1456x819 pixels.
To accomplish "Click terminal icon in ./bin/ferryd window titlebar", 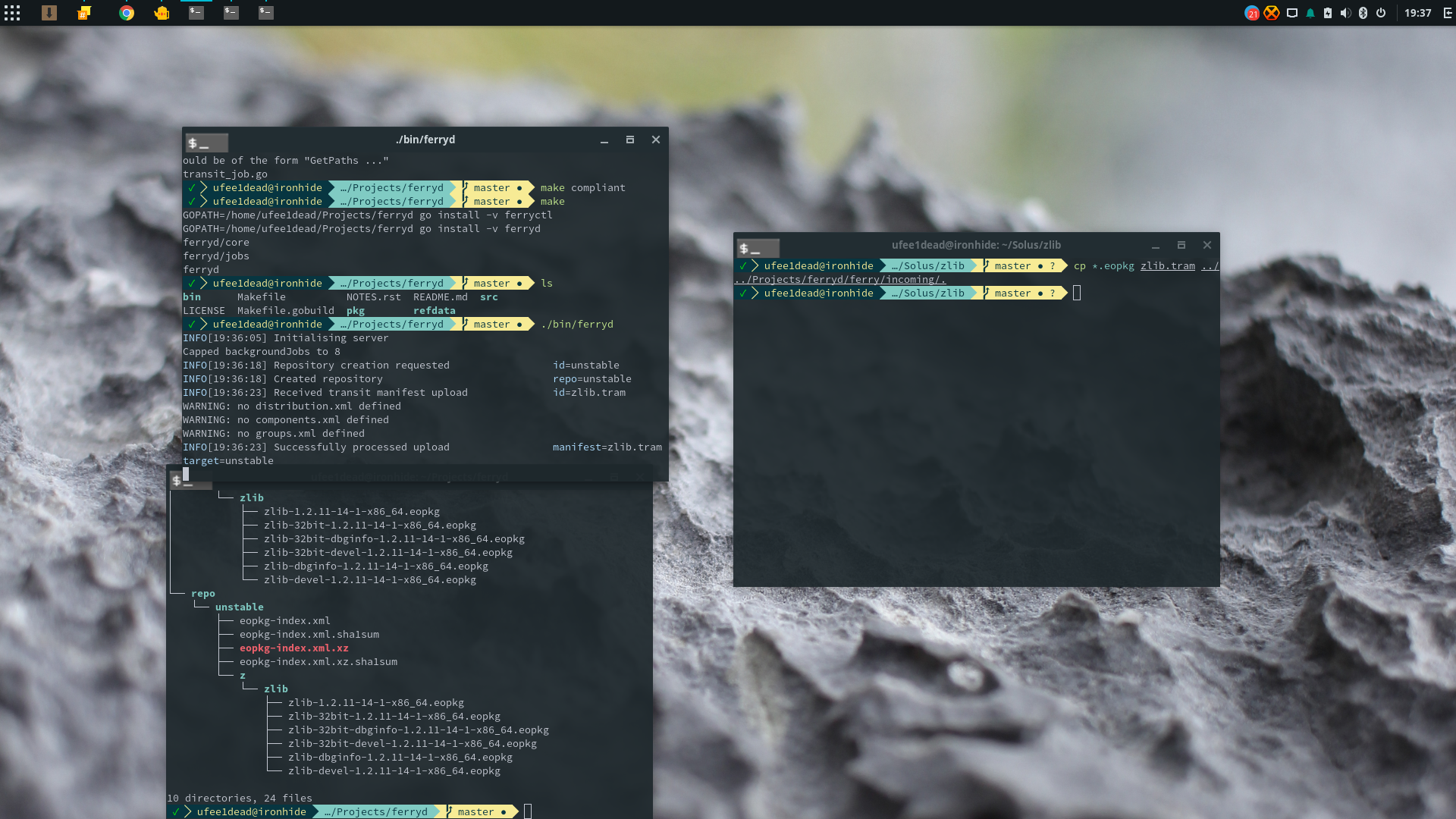I will pyautogui.click(x=206, y=143).
